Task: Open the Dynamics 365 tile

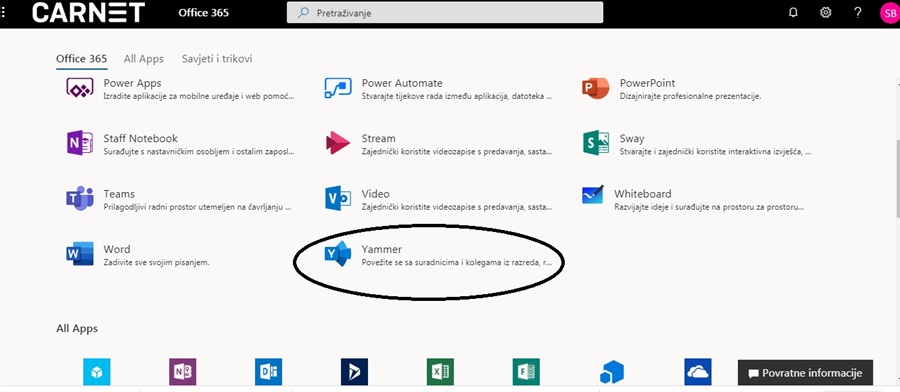Action: (x=354, y=372)
